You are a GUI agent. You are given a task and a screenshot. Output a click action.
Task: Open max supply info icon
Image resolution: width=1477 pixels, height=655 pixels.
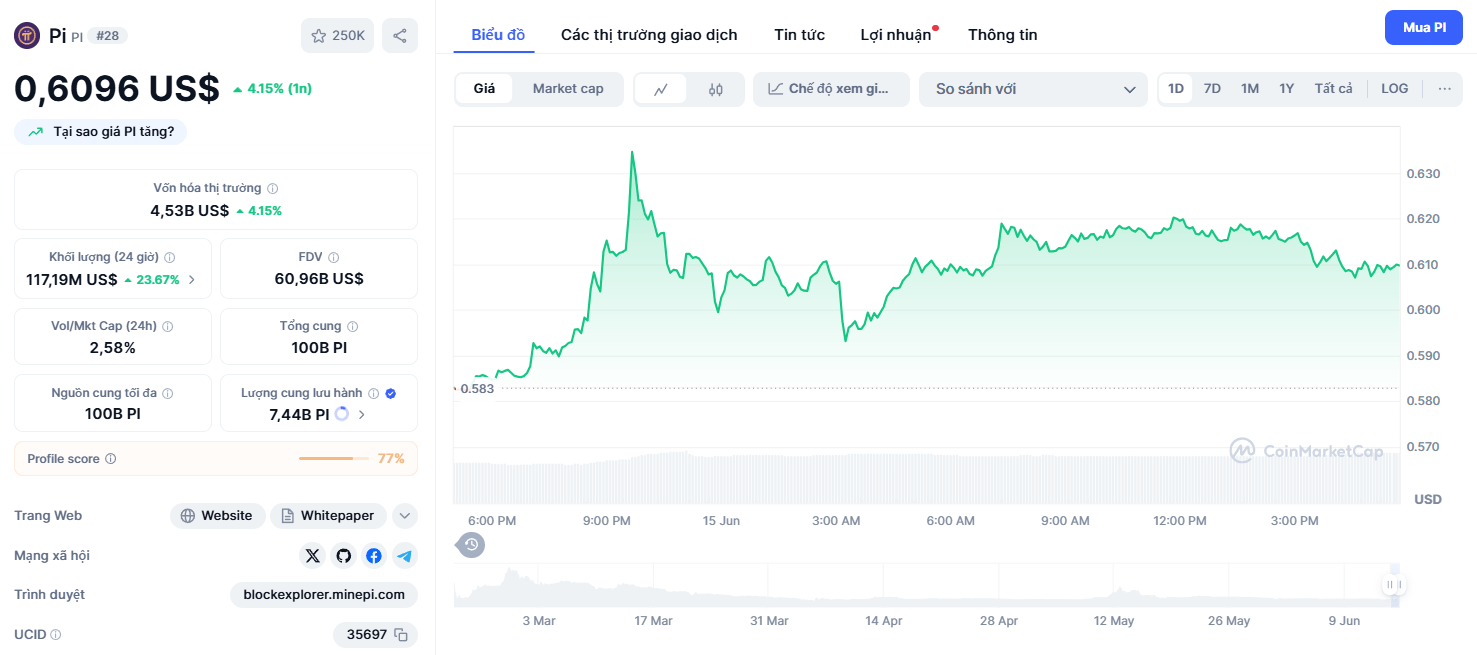(167, 393)
